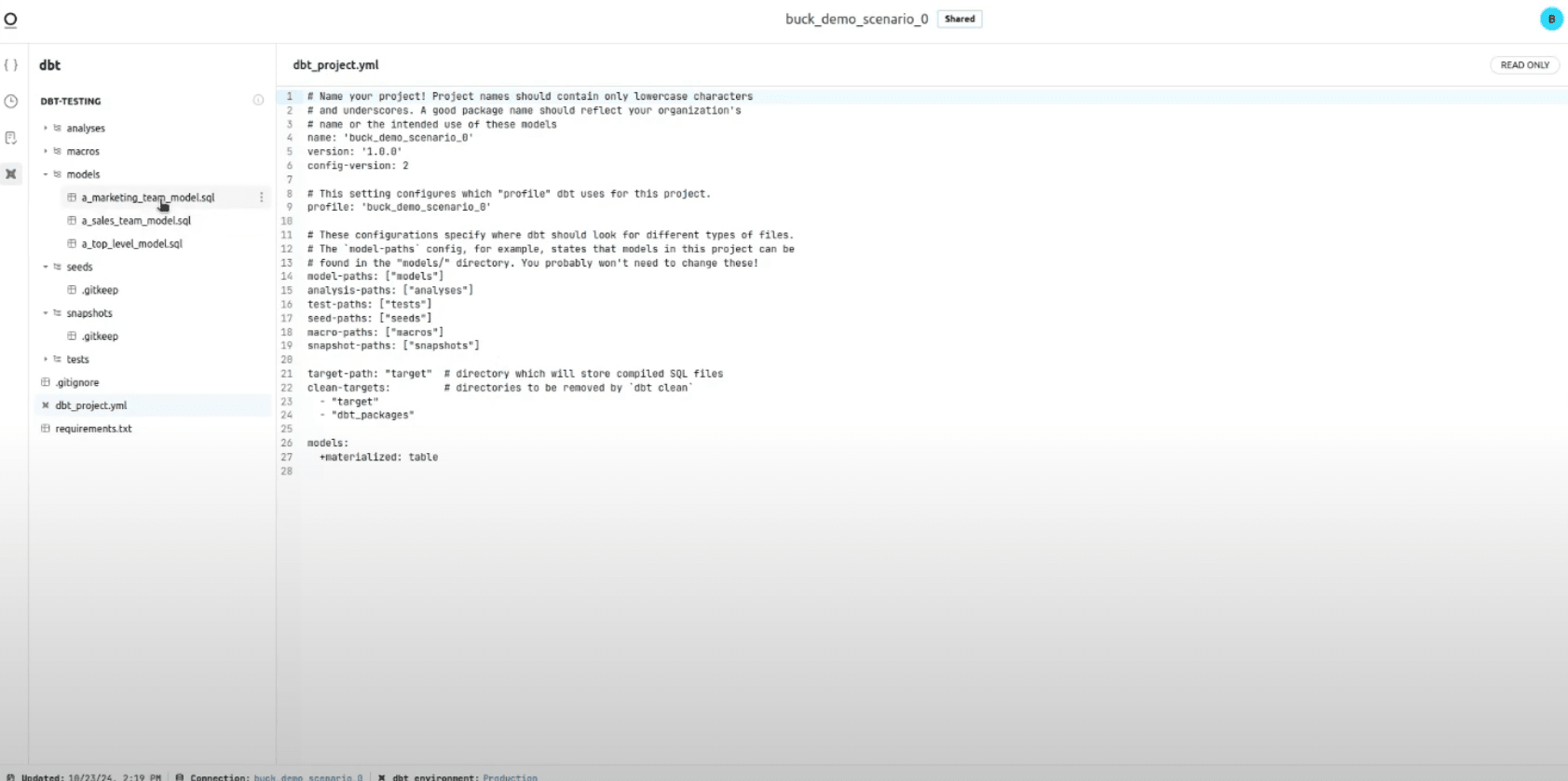The height and width of the screenshot is (781, 1568).
Task: Click the models folder icon
Action: [58, 174]
